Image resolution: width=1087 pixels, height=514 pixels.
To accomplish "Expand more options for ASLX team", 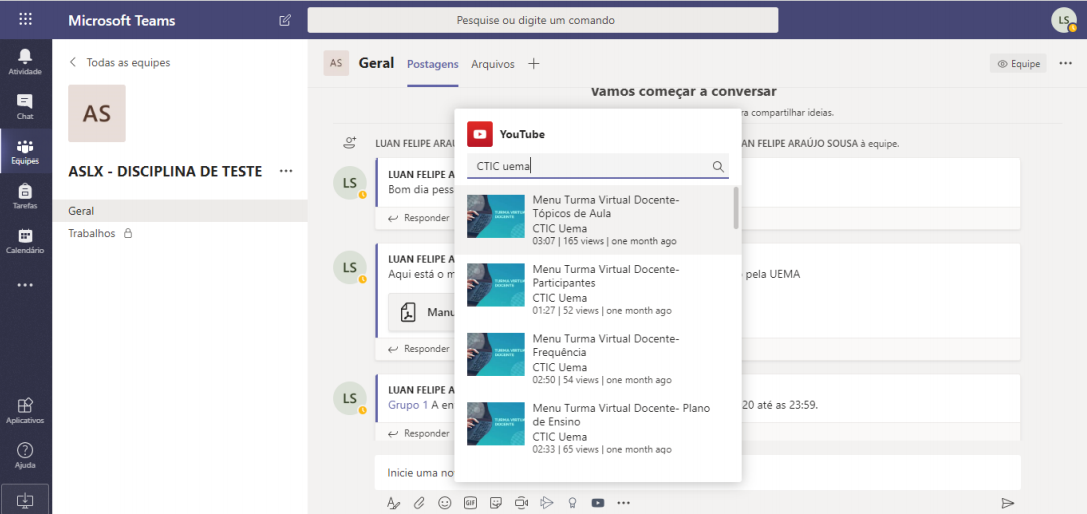I will (286, 171).
